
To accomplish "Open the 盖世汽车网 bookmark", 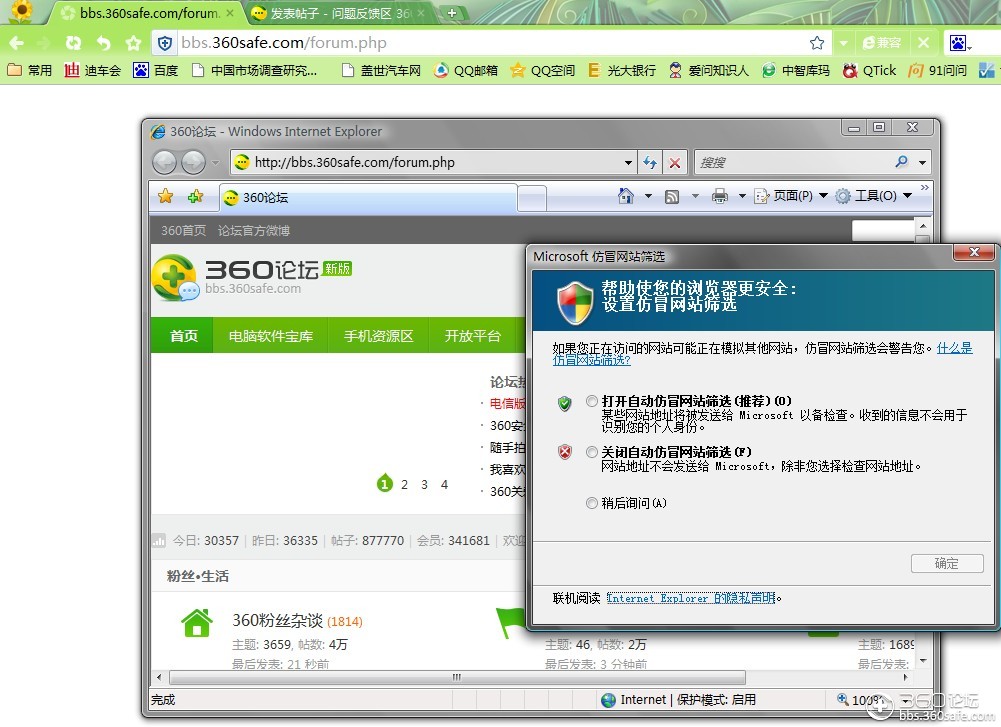I will pyautogui.click(x=381, y=70).
